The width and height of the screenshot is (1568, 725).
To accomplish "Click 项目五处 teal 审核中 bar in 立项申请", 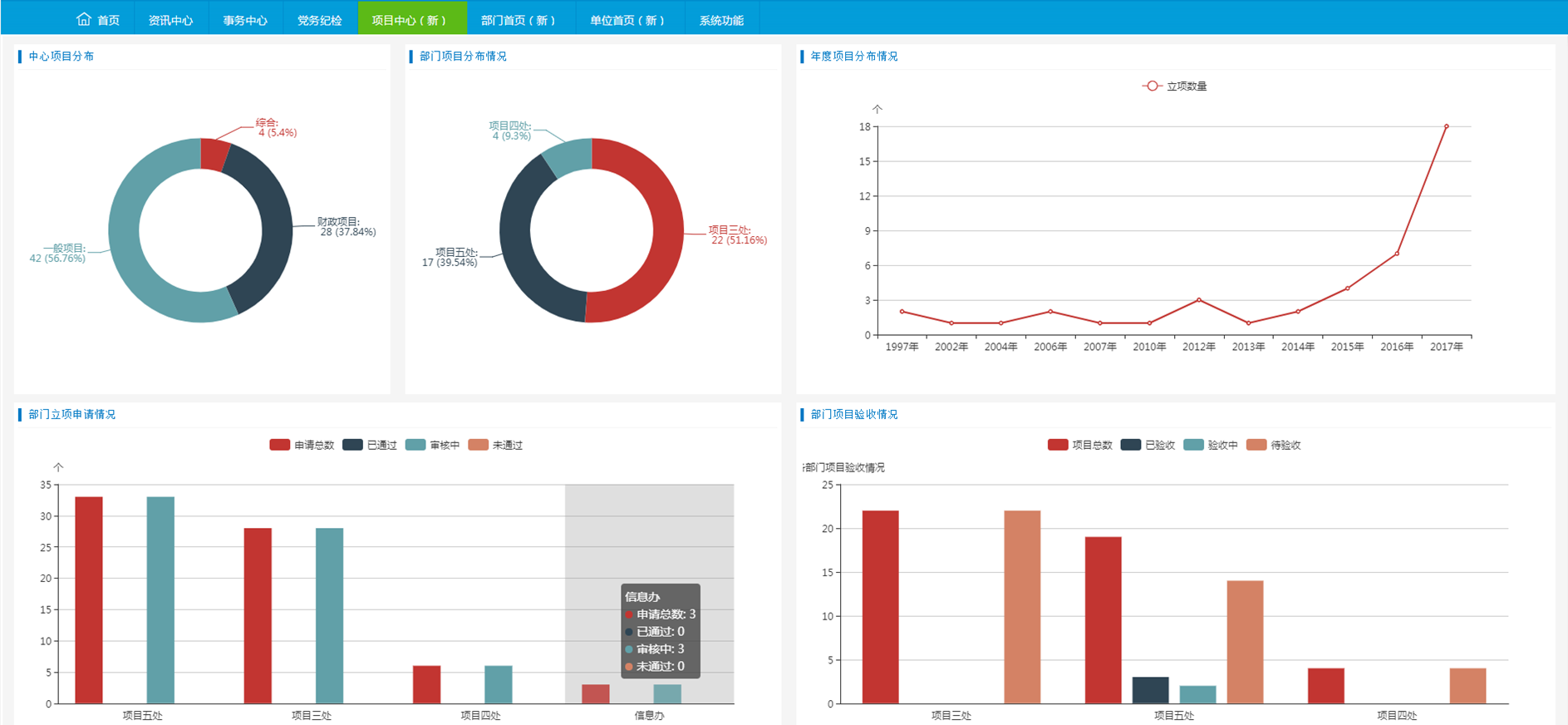I will pos(160,600).
